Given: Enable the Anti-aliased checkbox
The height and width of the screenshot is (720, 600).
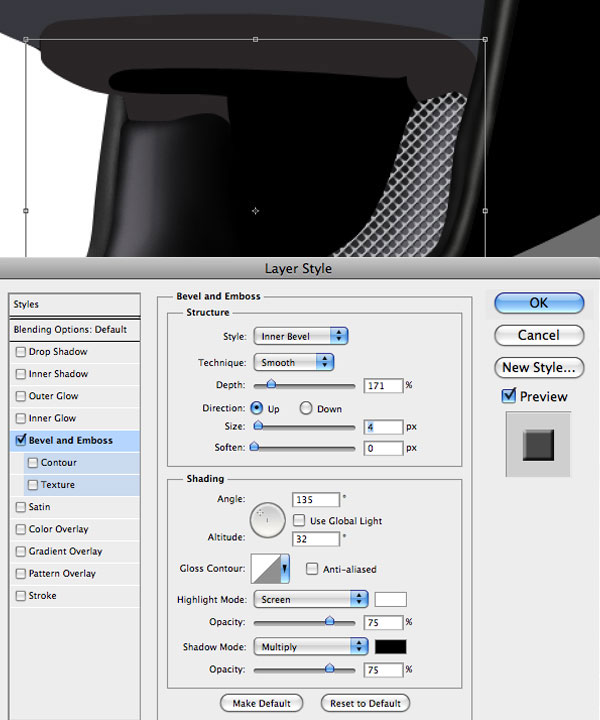Looking at the screenshot, I should [x=312, y=569].
